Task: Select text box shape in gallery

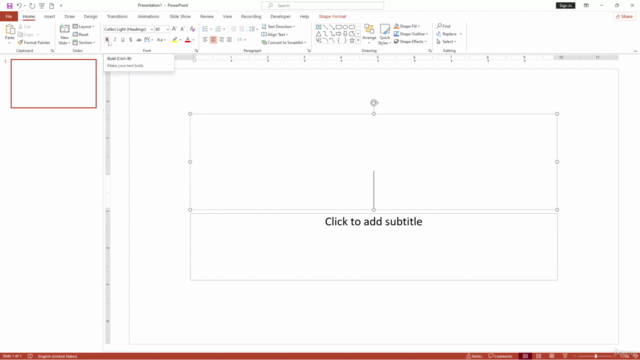Action: point(319,27)
